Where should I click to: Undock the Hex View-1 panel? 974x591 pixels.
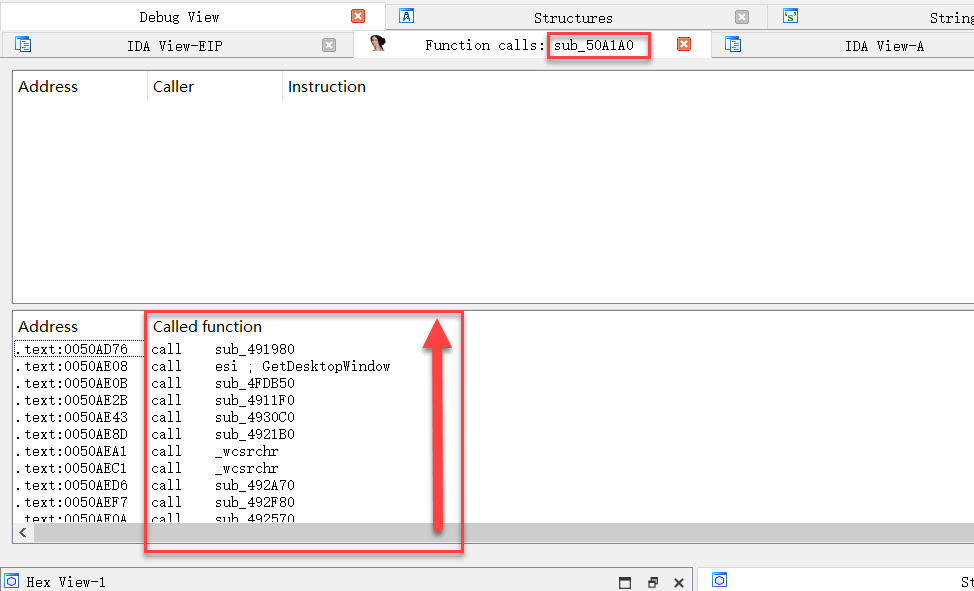[x=652, y=582]
